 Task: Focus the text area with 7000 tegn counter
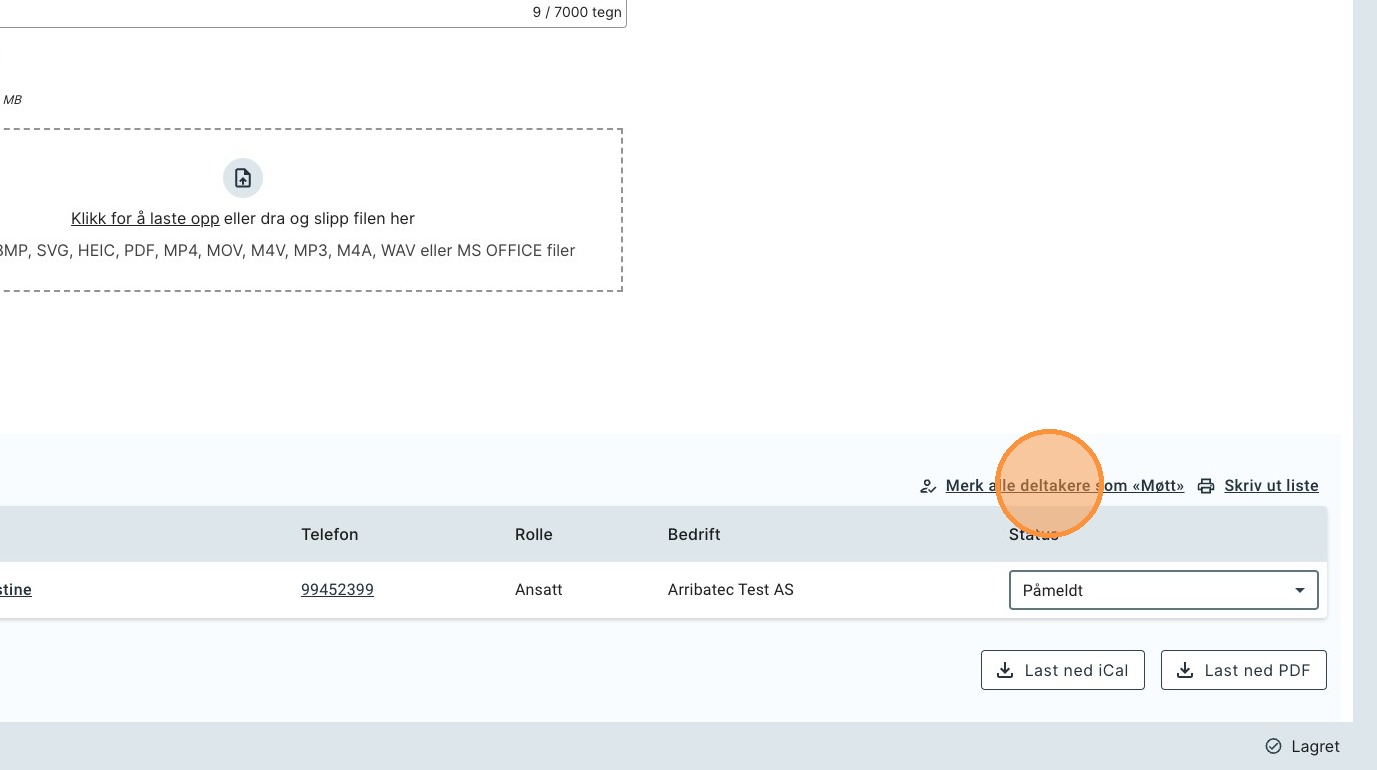(300, 12)
